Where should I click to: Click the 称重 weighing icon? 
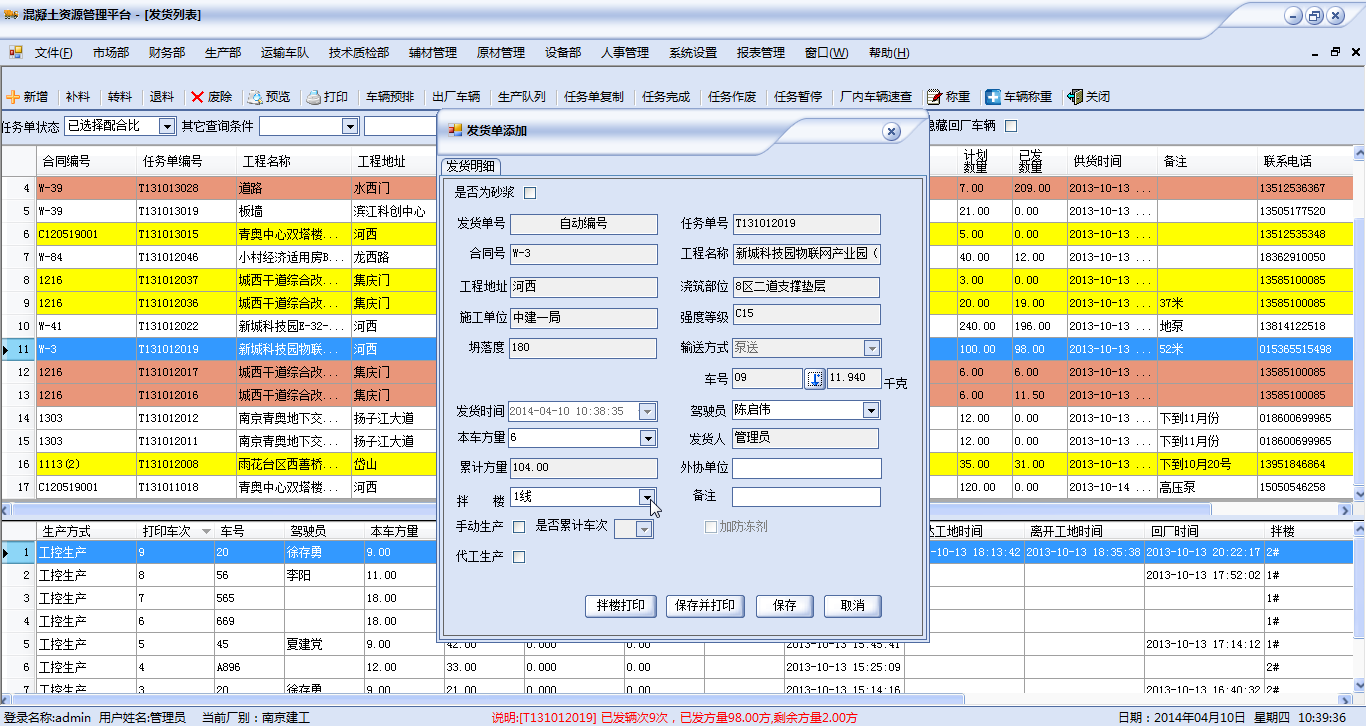pyautogui.click(x=934, y=97)
